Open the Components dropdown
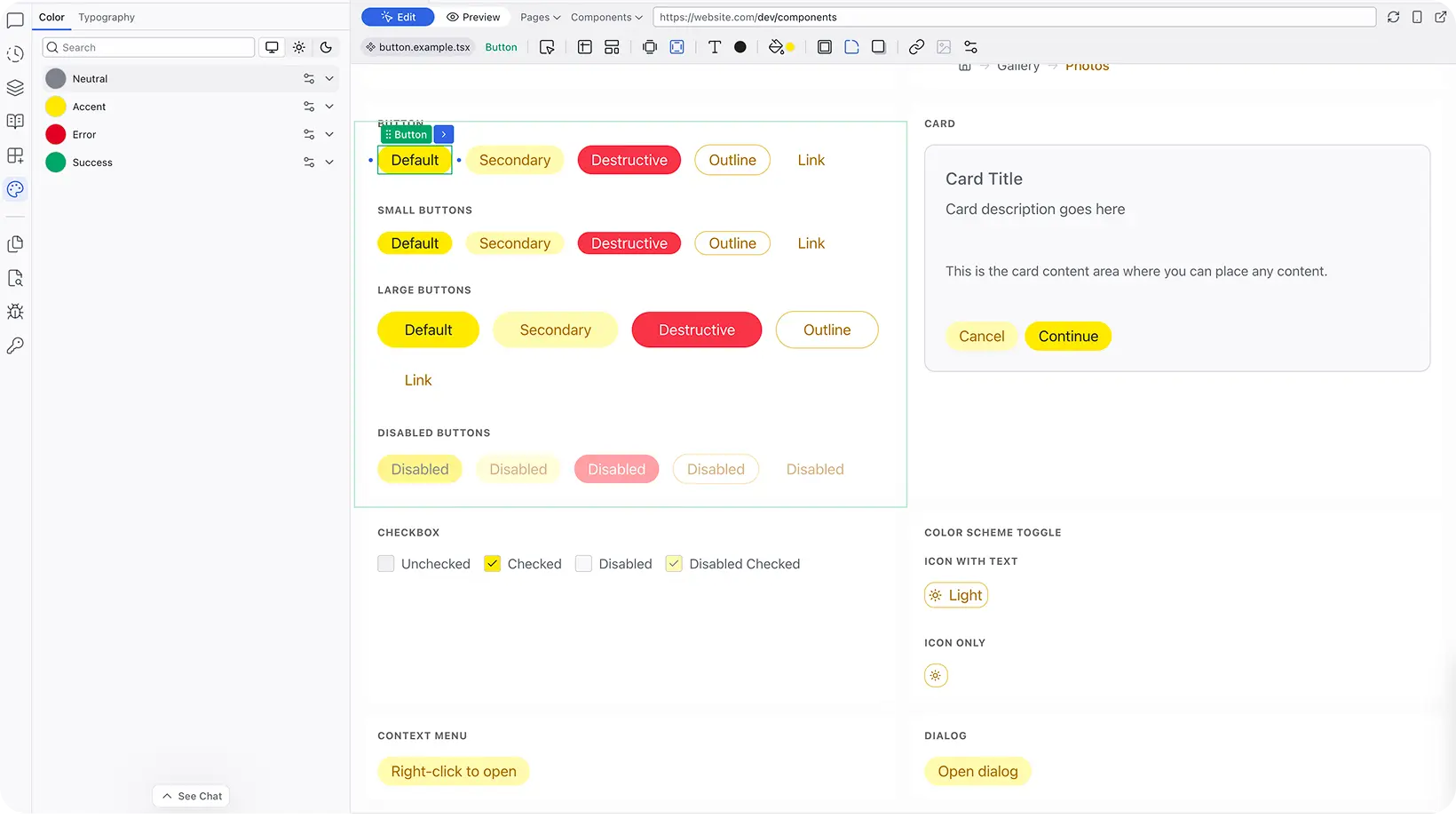 [x=606, y=17]
